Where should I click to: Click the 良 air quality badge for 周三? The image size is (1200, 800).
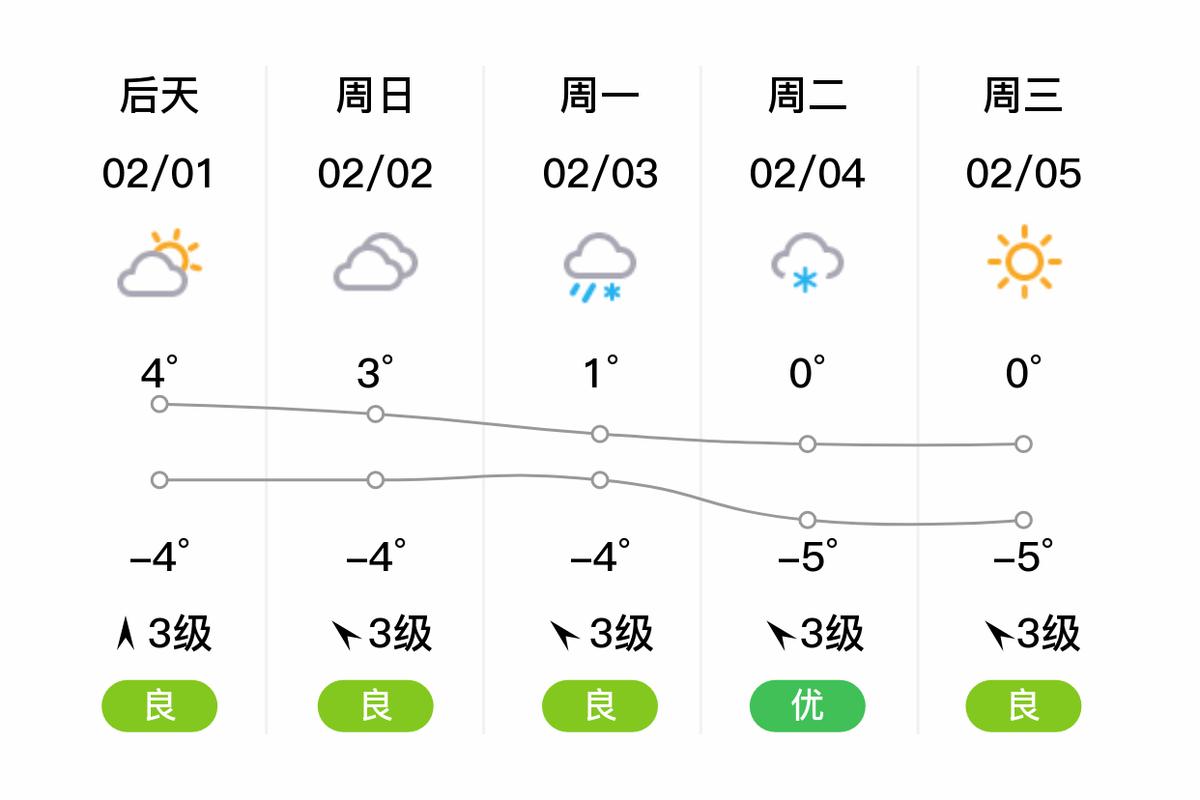(x=1024, y=706)
